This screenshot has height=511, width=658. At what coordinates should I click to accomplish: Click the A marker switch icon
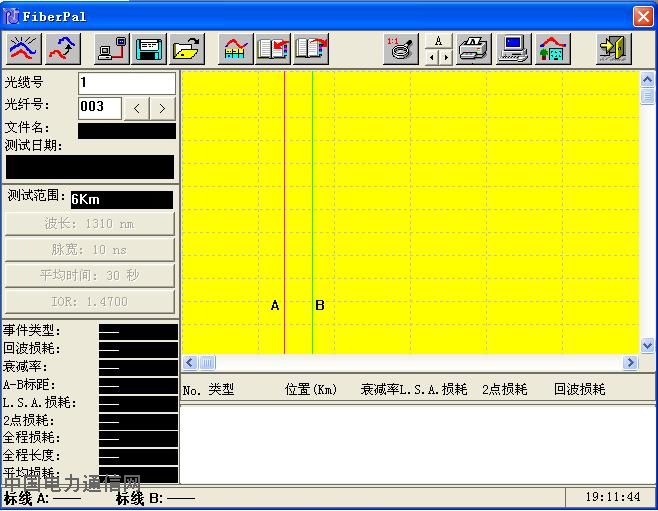pyautogui.click(x=438, y=48)
